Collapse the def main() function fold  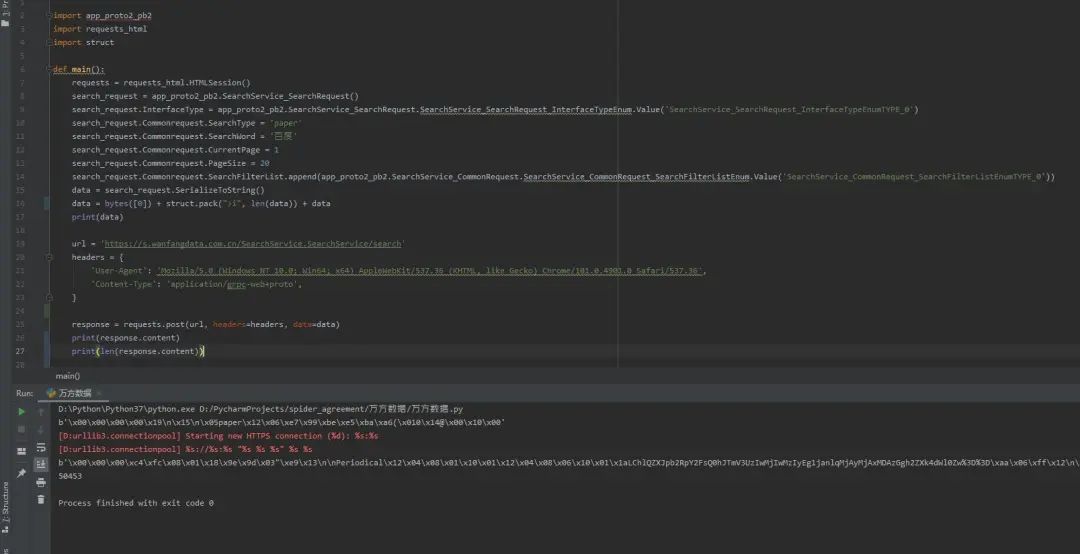click(49, 69)
